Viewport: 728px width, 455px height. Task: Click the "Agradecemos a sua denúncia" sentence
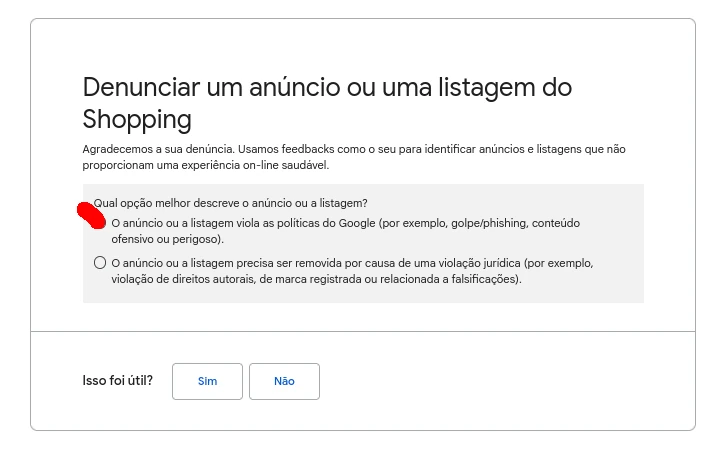(159, 149)
